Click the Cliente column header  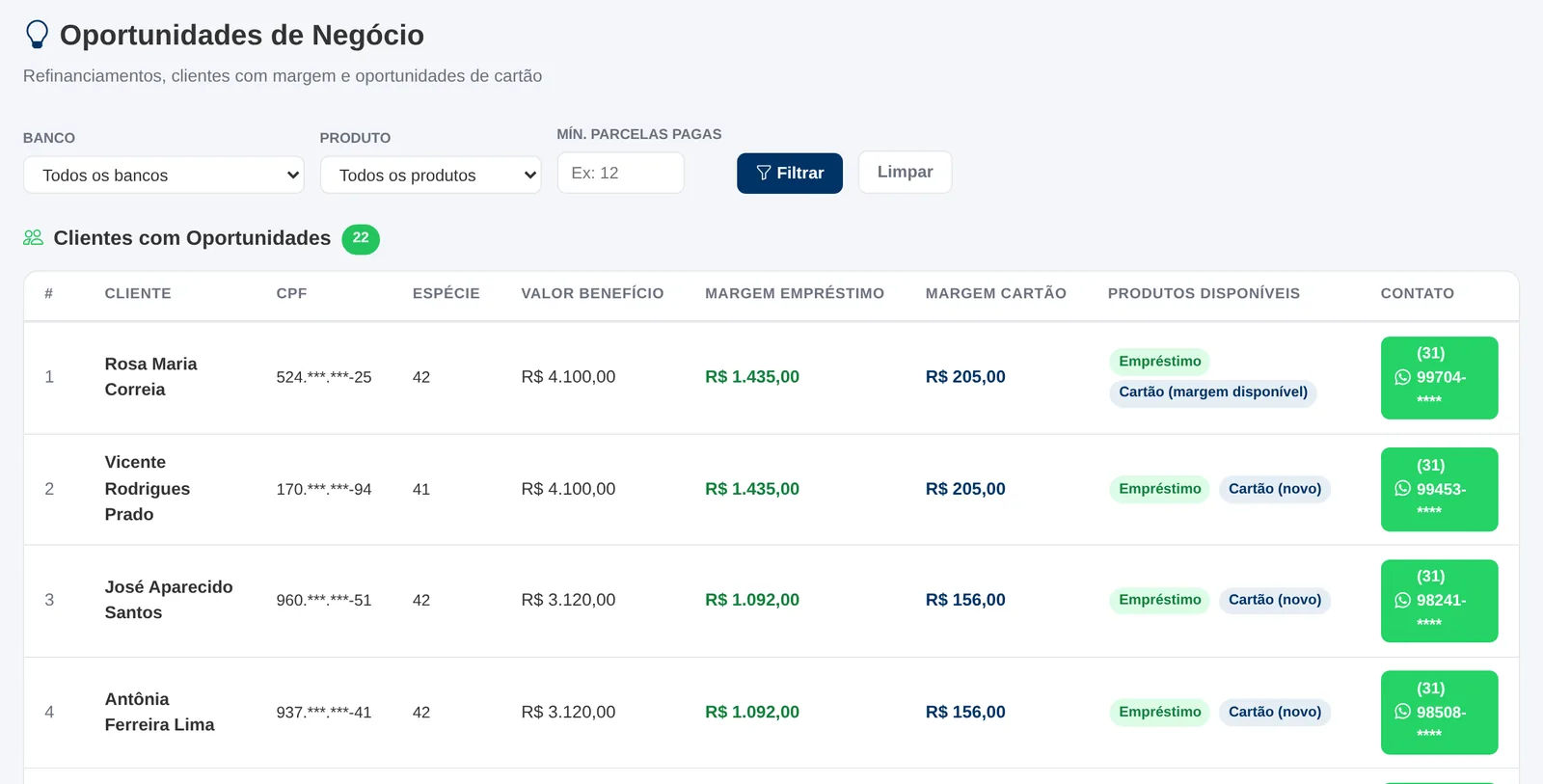coord(138,293)
